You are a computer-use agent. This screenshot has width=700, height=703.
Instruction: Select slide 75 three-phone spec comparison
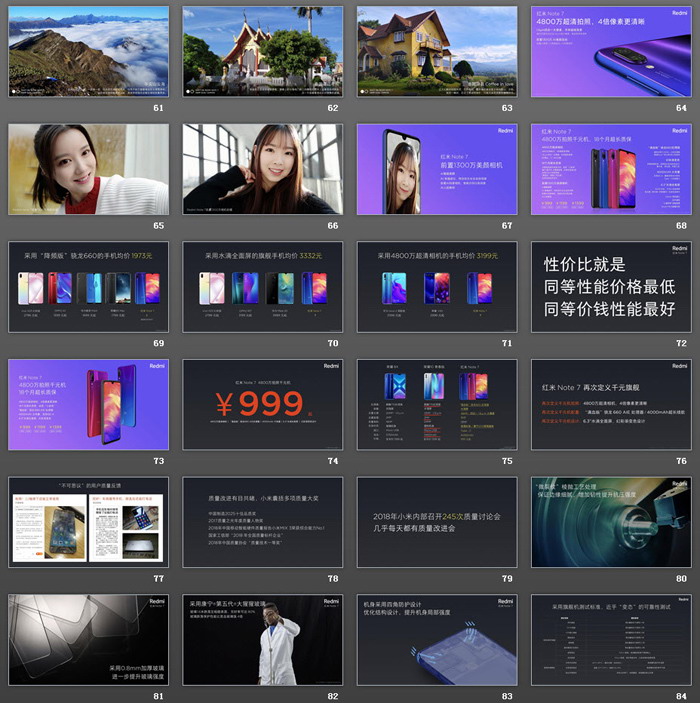[437, 404]
